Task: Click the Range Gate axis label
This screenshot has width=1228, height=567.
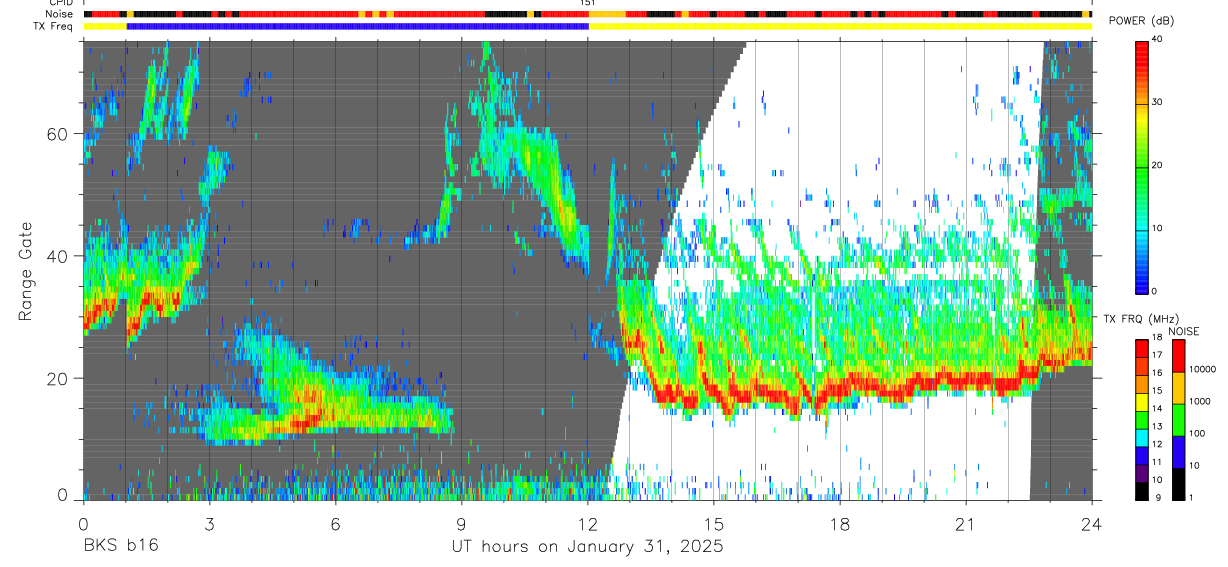Action: point(25,271)
